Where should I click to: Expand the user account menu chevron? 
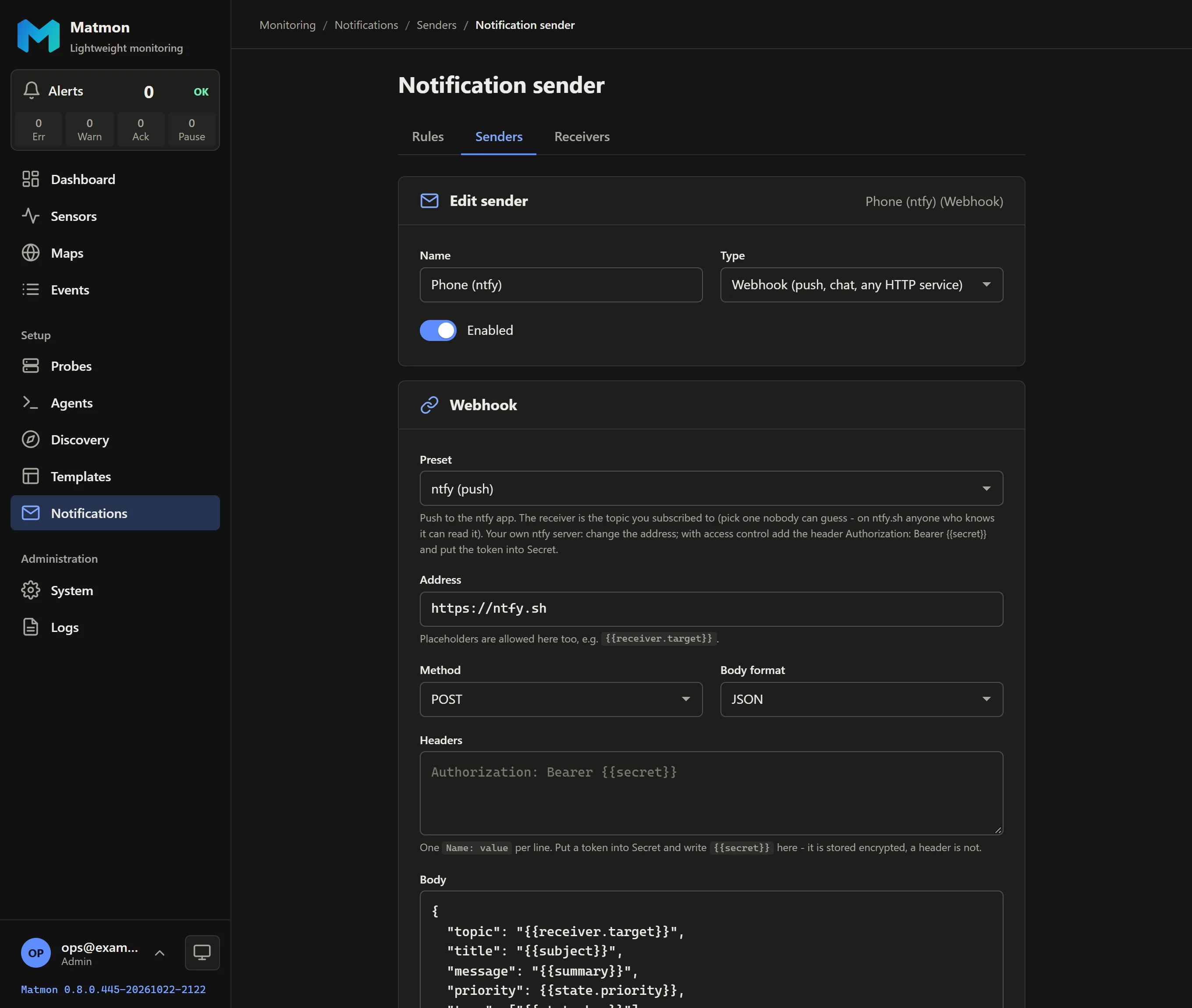[x=160, y=953]
